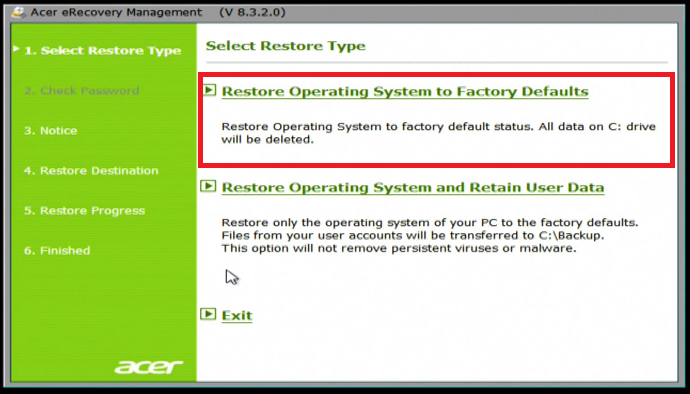The width and height of the screenshot is (690, 394).
Task: Click the Exit link
Action: click(237, 316)
